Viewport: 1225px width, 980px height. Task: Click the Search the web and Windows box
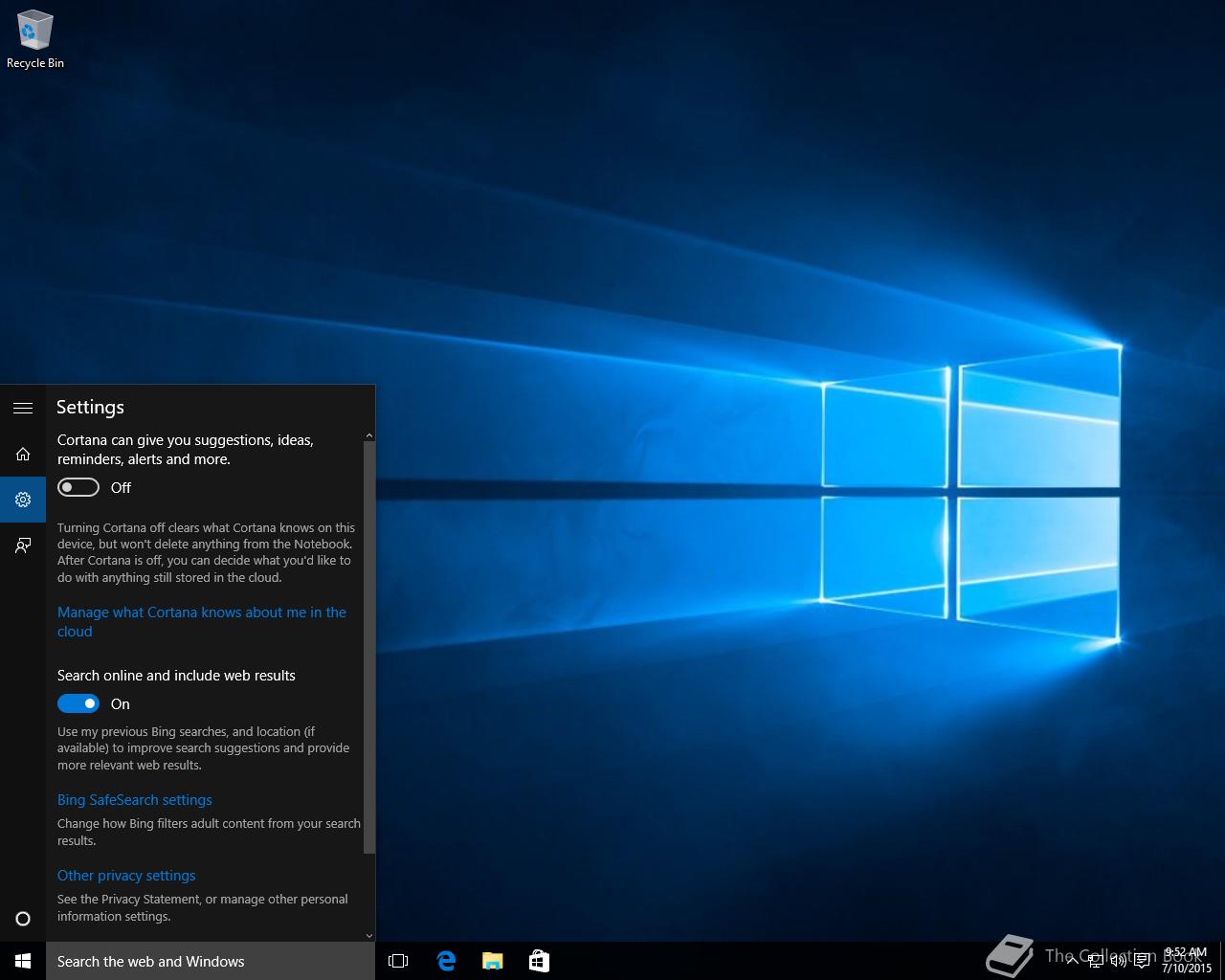[x=211, y=961]
